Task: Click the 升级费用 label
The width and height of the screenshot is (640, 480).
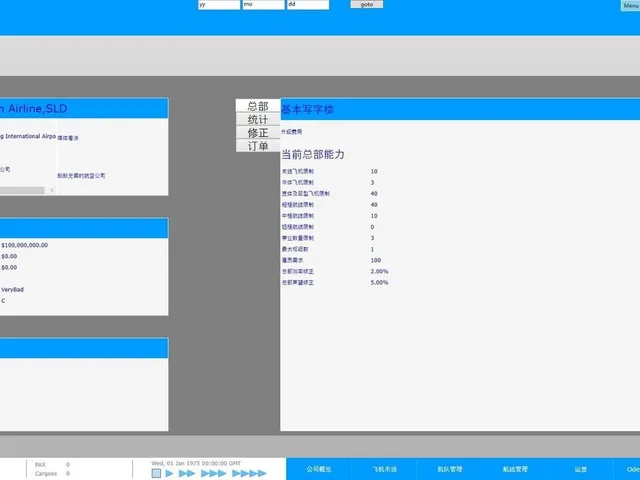Action: (x=291, y=132)
